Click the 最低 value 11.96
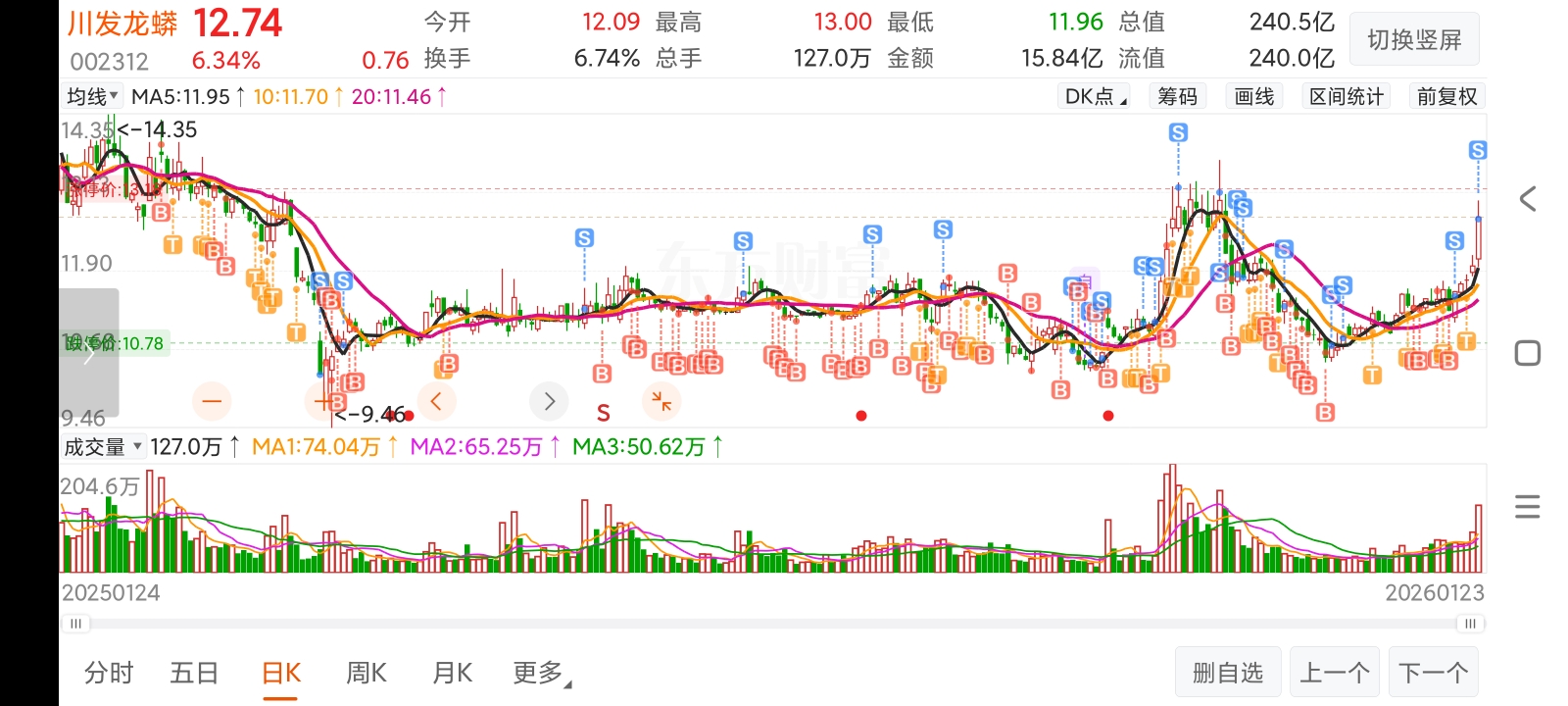This screenshot has height=706, width=1568. click(x=1075, y=22)
